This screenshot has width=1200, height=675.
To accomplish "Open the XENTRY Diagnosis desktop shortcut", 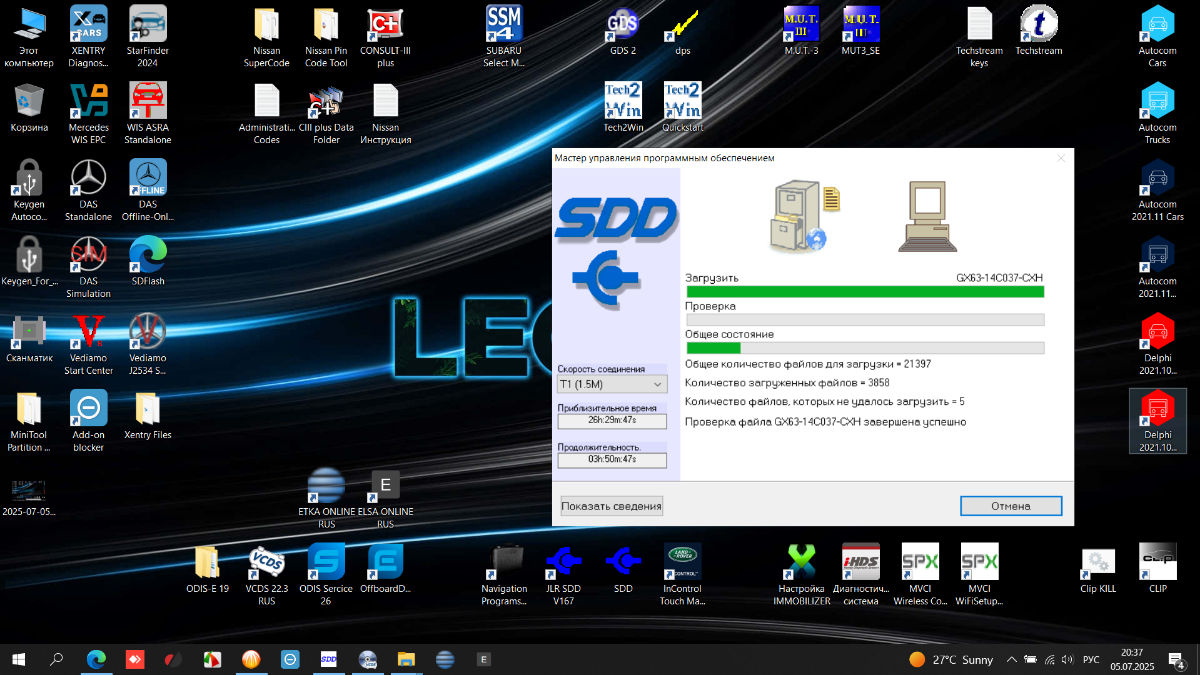I will pos(89,35).
